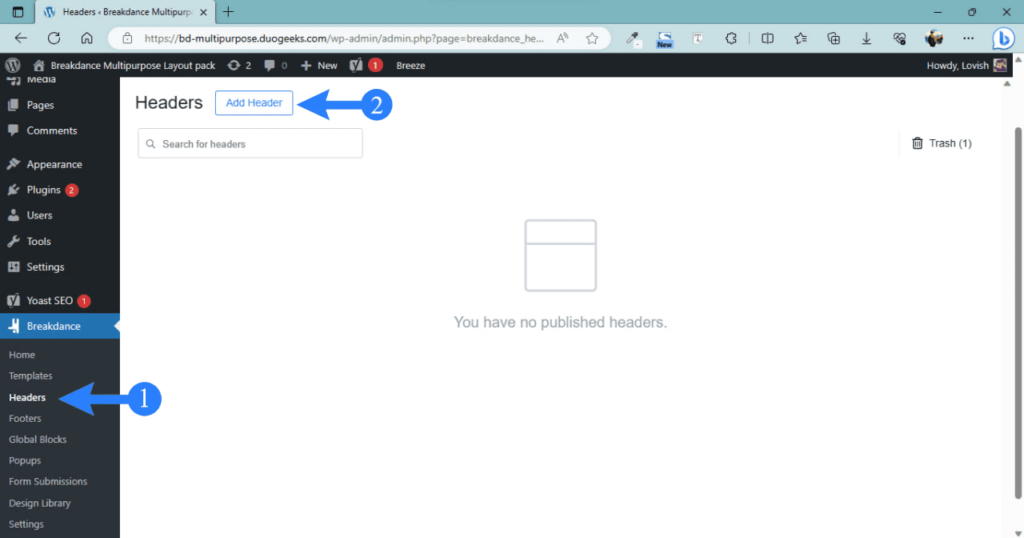The width and height of the screenshot is (1024, 538).
Task: Open the Bing sidebar icon
Action: point(1003,39)
